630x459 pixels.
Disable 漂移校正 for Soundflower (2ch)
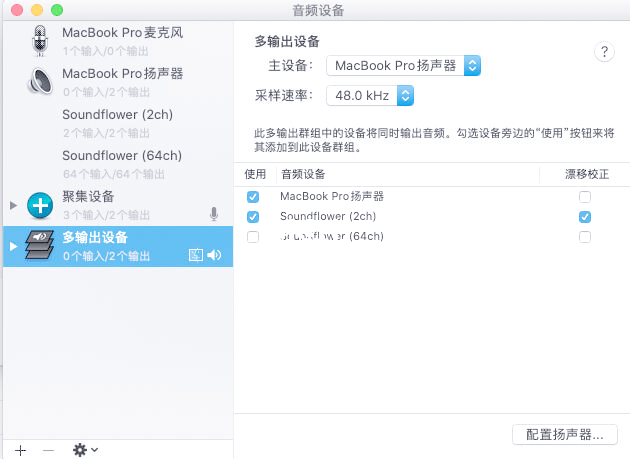point(585,217)
